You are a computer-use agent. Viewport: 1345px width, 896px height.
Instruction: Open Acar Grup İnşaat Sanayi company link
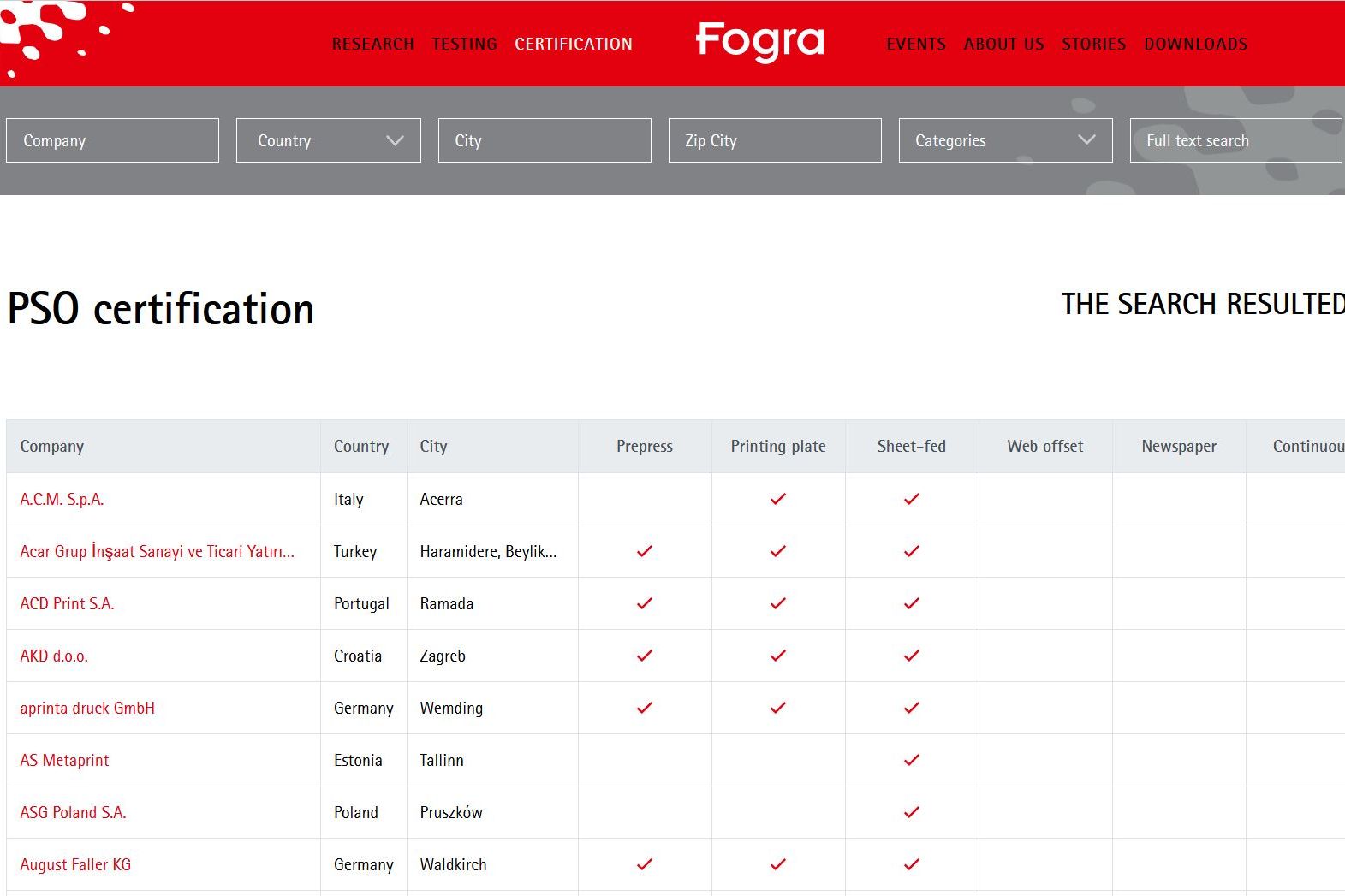tap(157, 551)
